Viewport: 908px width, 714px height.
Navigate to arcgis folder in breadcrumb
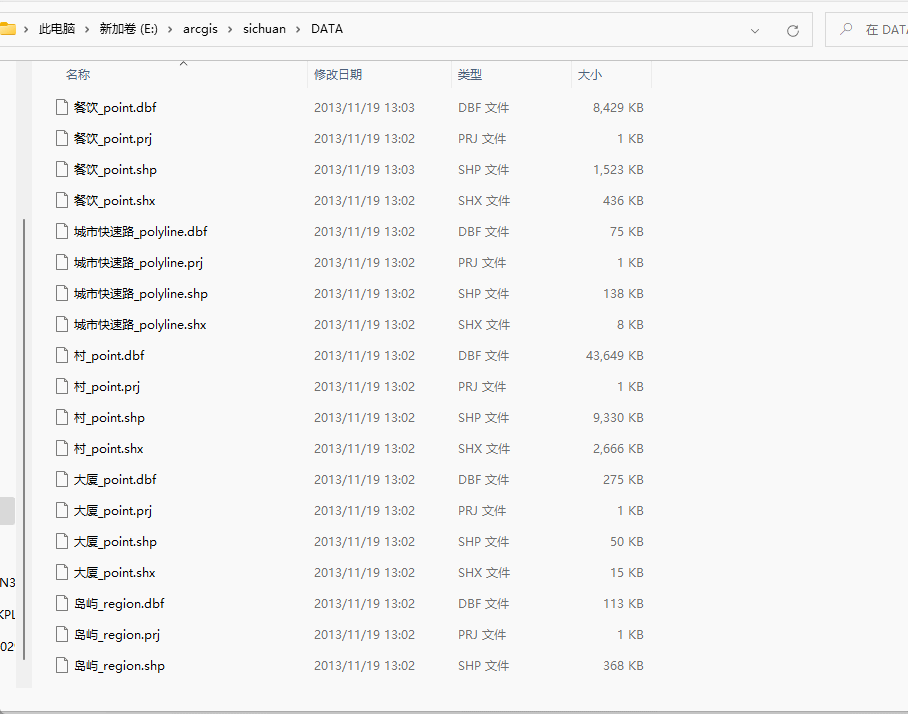coord(200,29)
